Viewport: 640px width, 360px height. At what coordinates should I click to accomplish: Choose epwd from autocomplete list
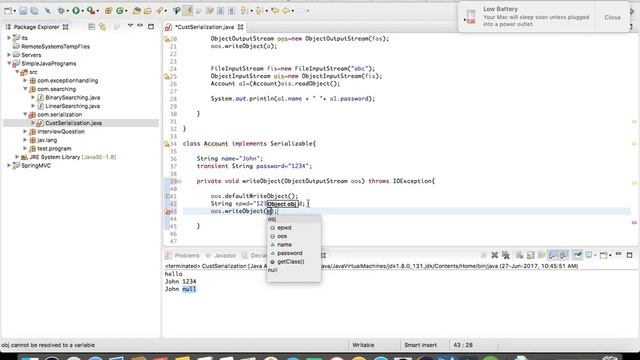pos(284,228)
